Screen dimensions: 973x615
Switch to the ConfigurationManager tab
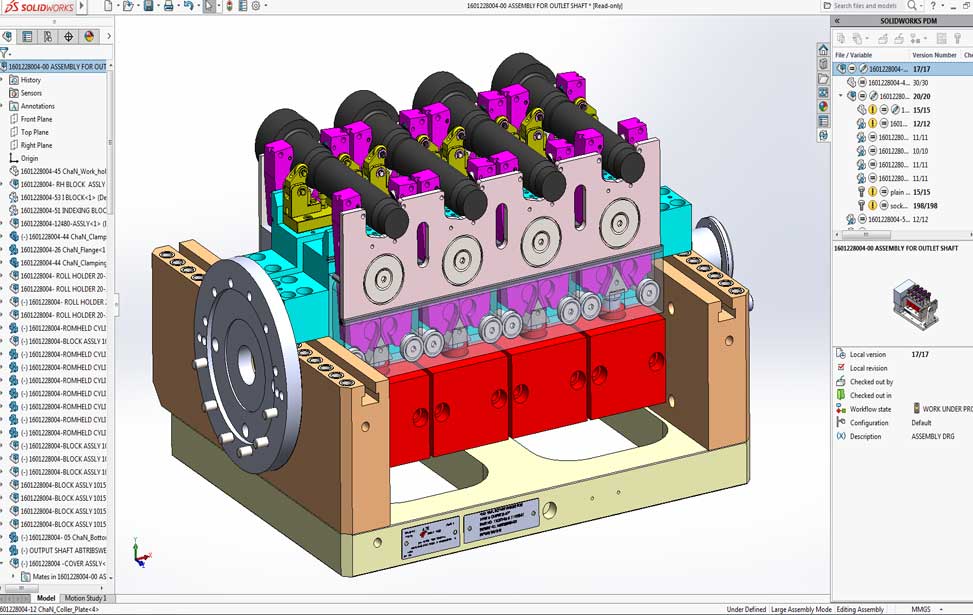pos(48,37)
